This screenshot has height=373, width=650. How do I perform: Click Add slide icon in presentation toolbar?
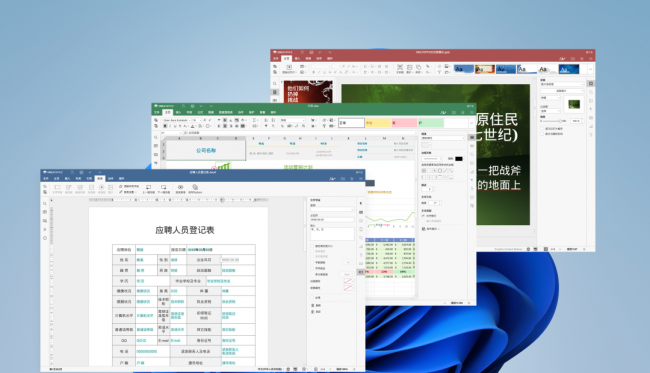coord(289,68)
